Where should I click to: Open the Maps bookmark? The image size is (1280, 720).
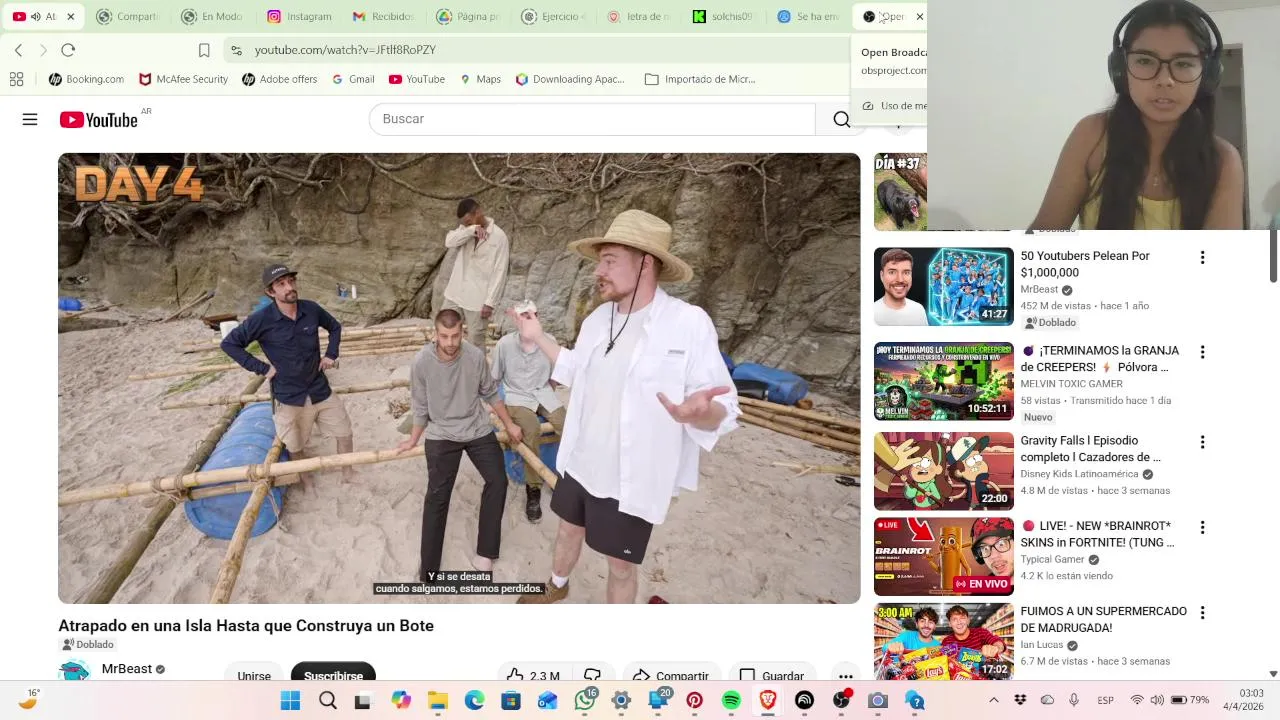pos(480,79)
